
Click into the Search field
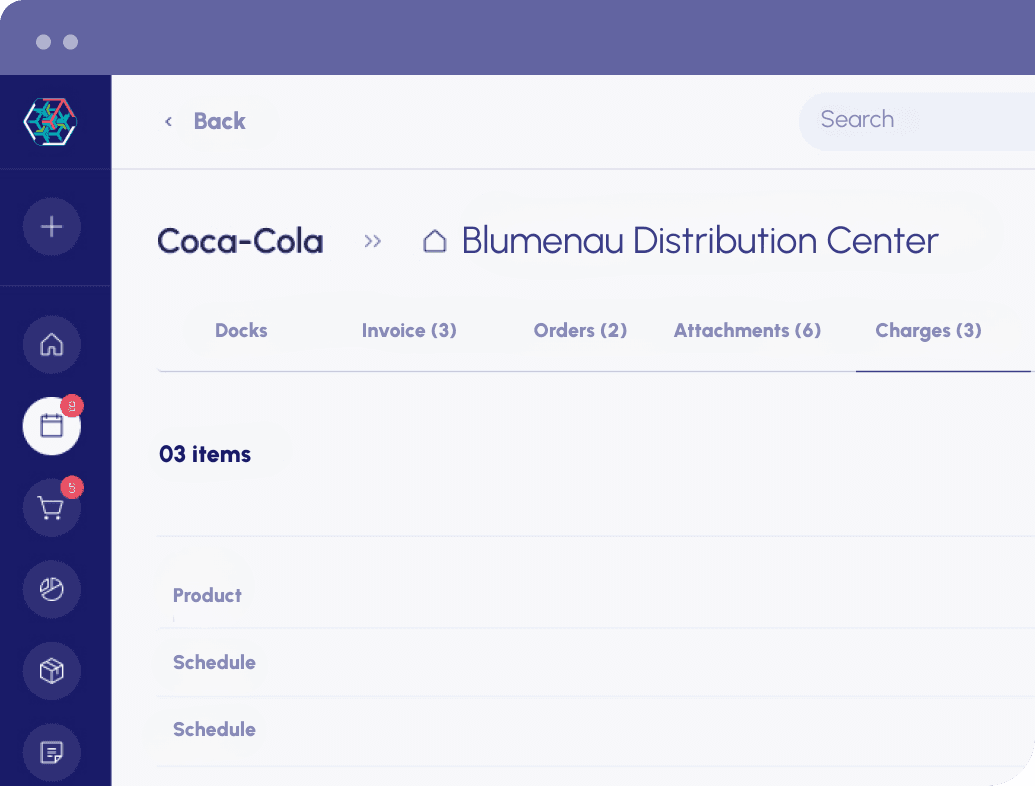point(917,121)
